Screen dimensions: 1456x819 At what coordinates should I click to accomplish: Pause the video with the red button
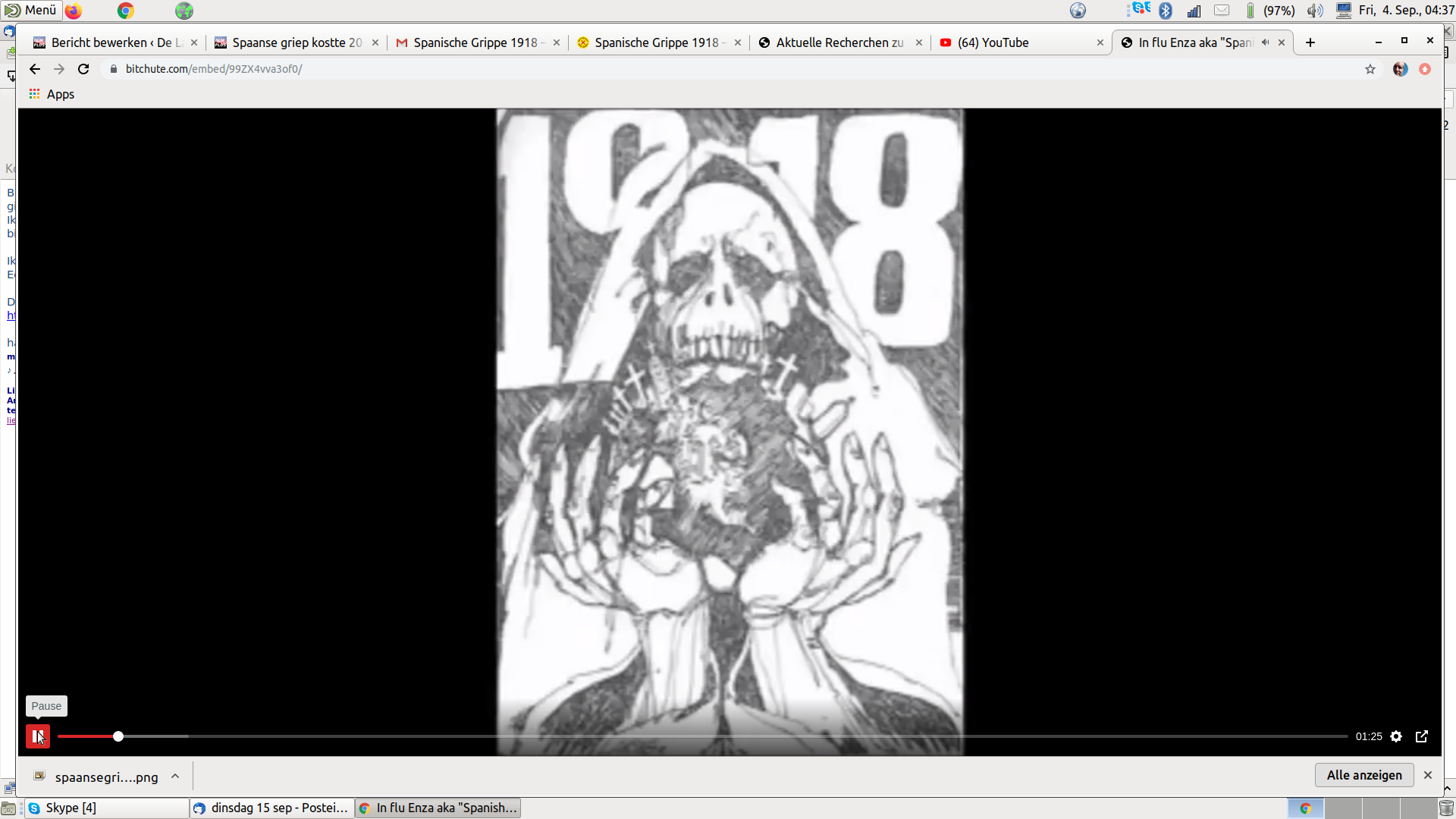[x=38, y=736]
